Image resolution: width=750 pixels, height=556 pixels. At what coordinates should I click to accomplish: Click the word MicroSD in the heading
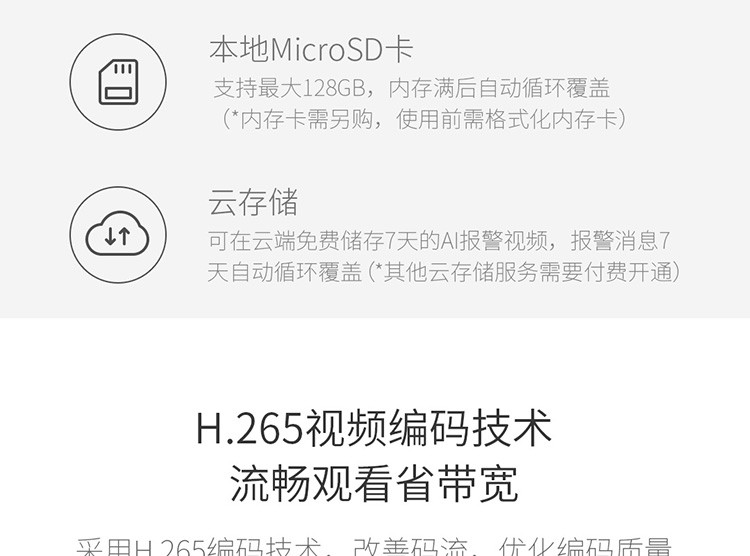(x=327, y=50)
